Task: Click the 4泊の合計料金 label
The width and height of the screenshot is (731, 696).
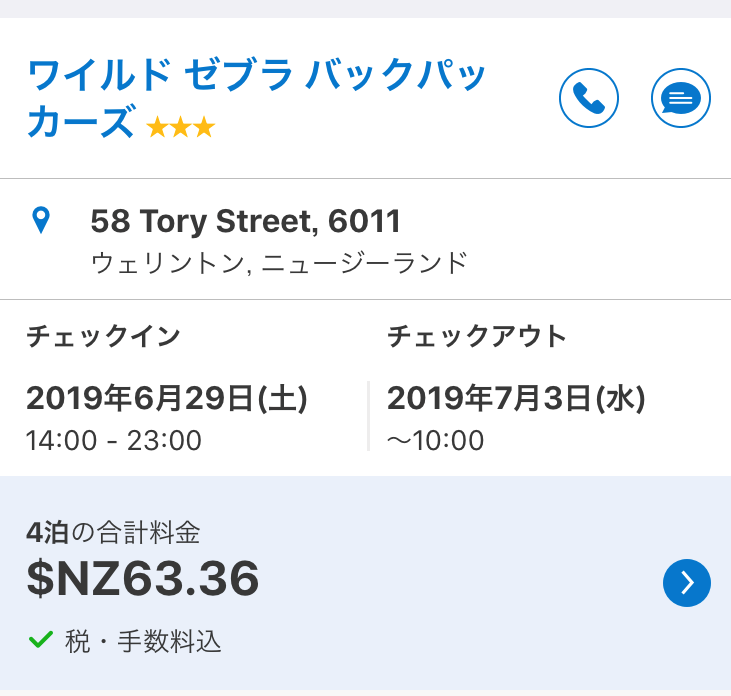Action: pos(120,530)
